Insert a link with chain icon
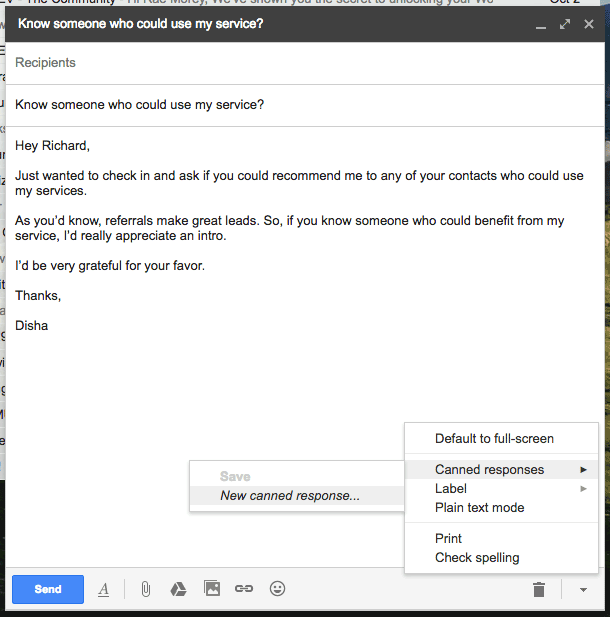Image resolution: width=610 pixels, height=617 pixels. 244,589
